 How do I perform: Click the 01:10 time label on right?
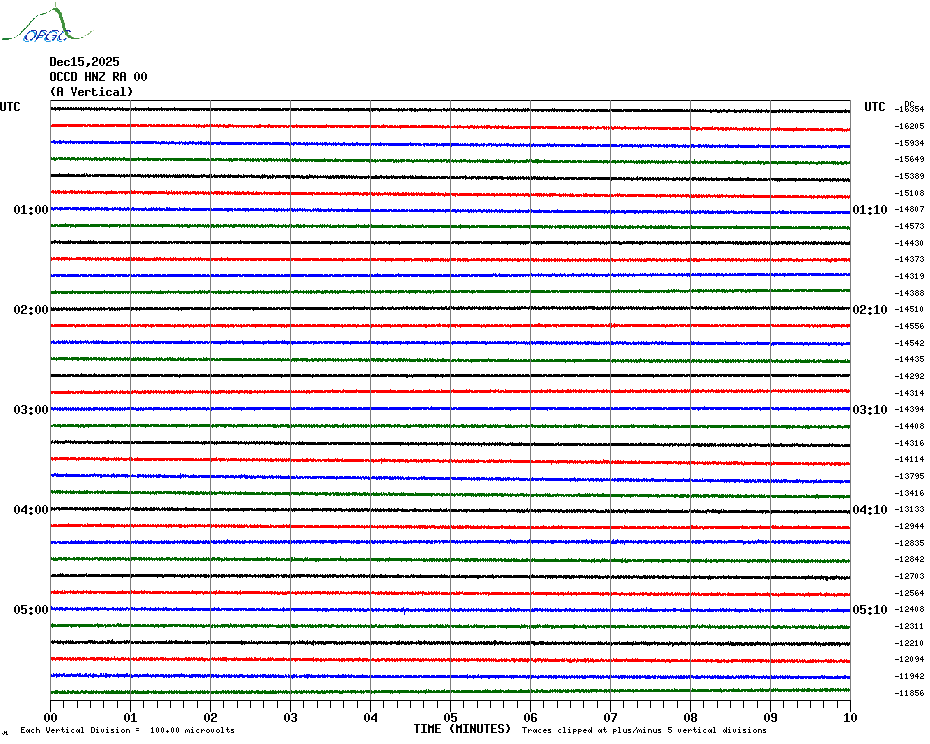[869, 210]
